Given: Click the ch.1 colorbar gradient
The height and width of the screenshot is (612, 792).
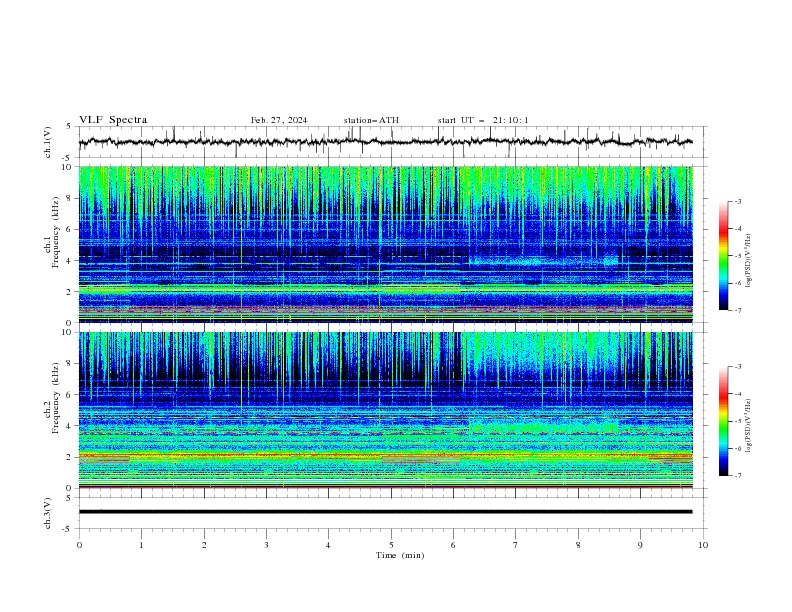Looking at the screenshot, I should (x=723, y=256).
